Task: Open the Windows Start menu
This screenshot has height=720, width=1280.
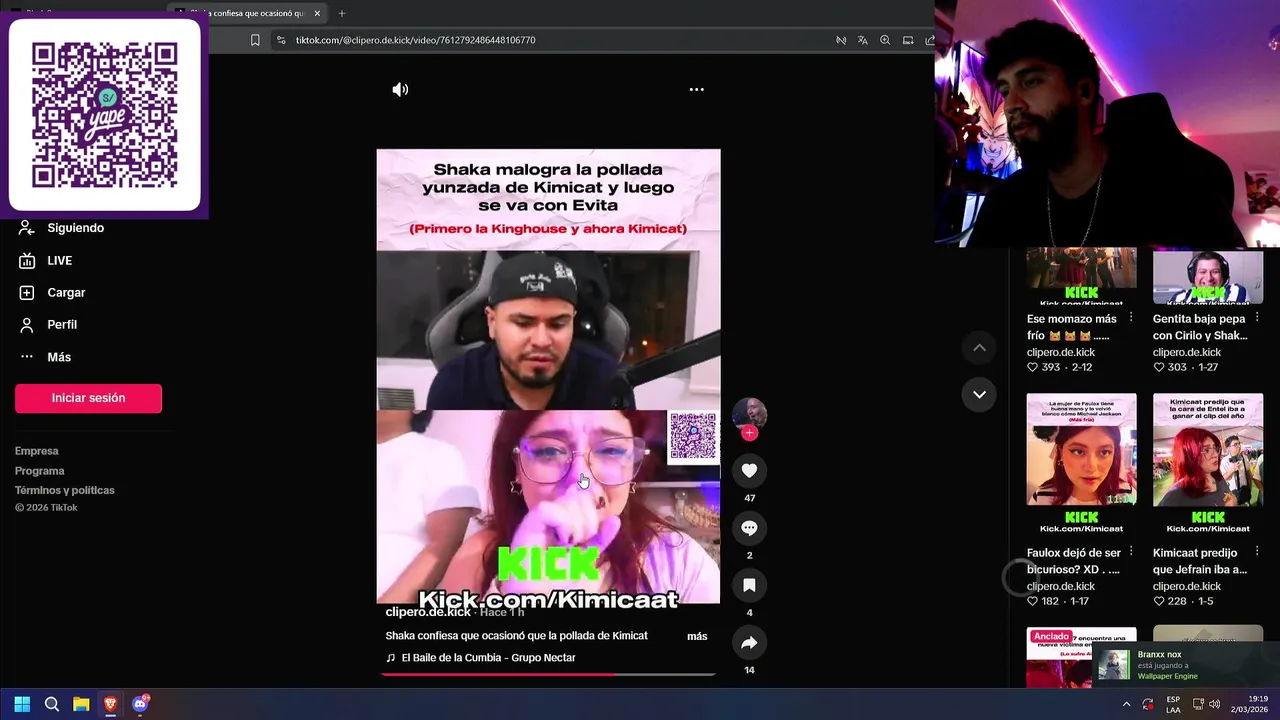Action: tap(22, 704)
